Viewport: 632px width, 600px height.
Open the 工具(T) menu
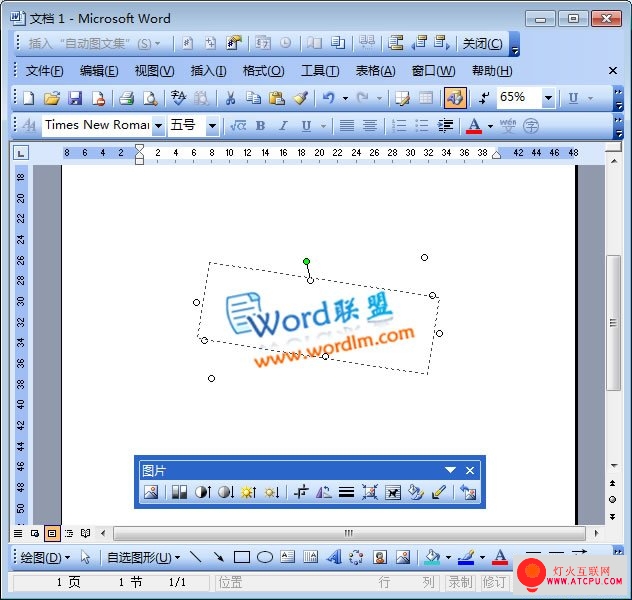320,71
